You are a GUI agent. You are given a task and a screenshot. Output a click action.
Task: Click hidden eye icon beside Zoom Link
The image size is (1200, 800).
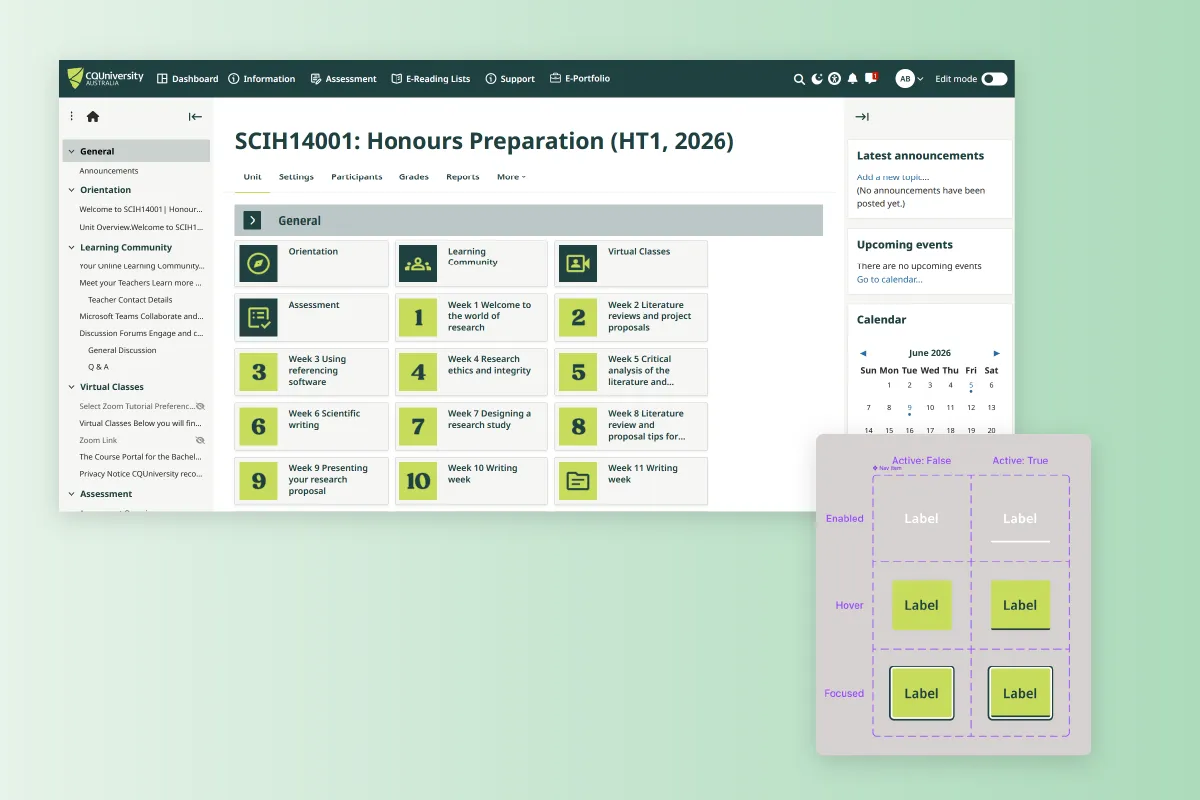click(200, 440)
